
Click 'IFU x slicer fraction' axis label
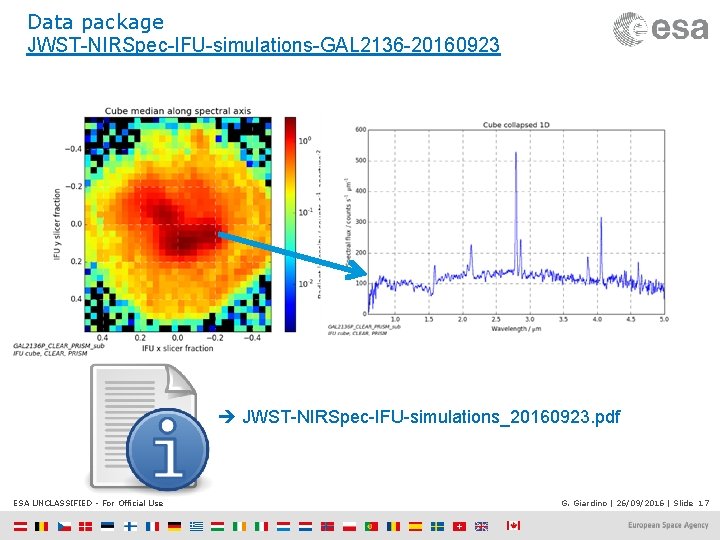pyautogui.click(x=178, y=348)
